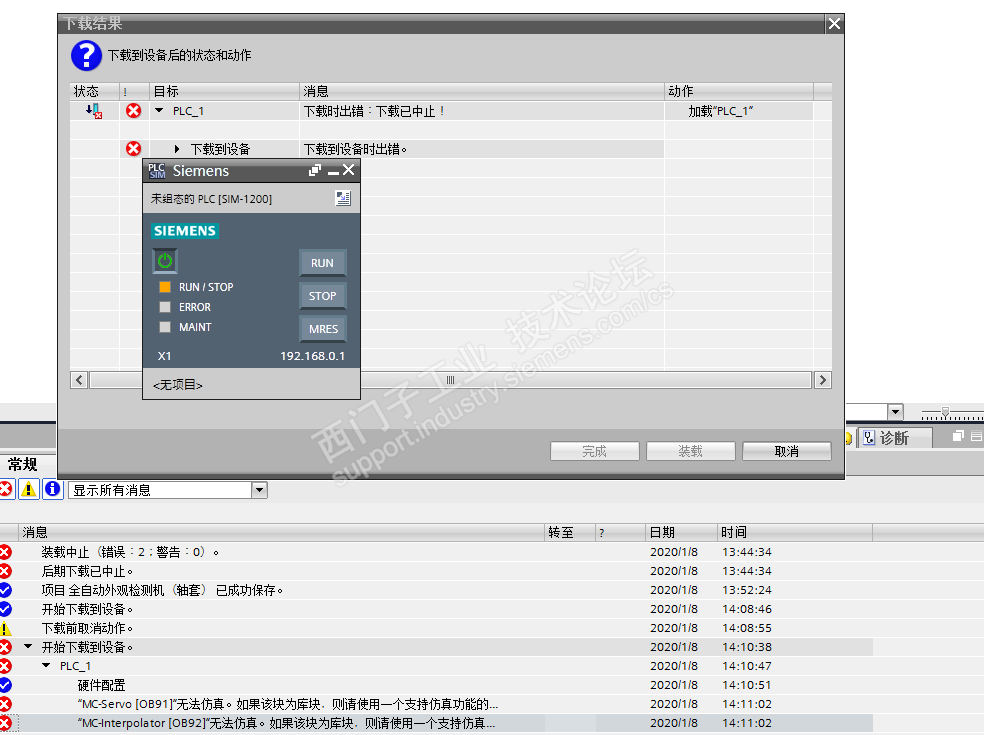The image size is (984, 735).
Task: Click the 状态 column header
Action: (94, 92)
